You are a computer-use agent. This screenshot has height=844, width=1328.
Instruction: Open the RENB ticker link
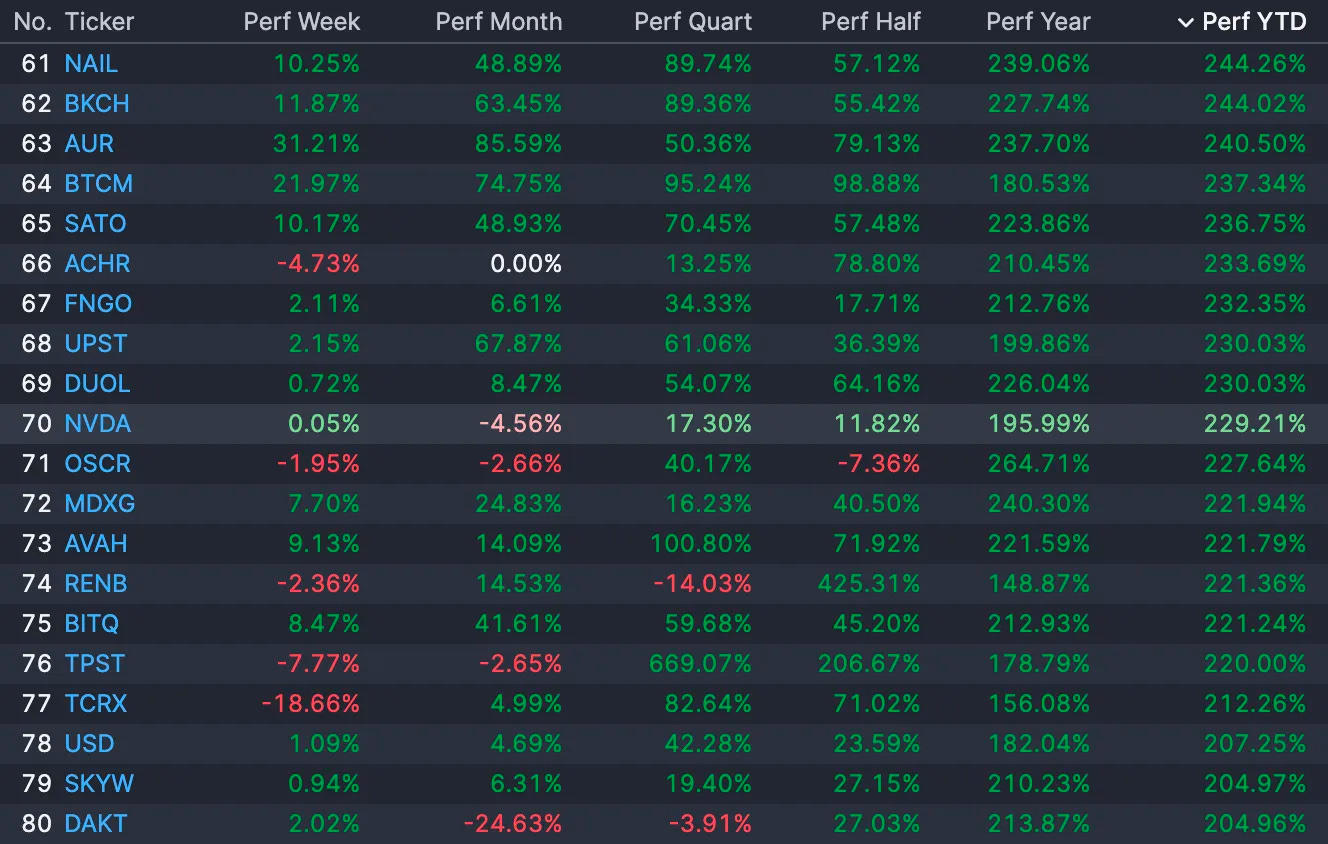pos(96,584)
